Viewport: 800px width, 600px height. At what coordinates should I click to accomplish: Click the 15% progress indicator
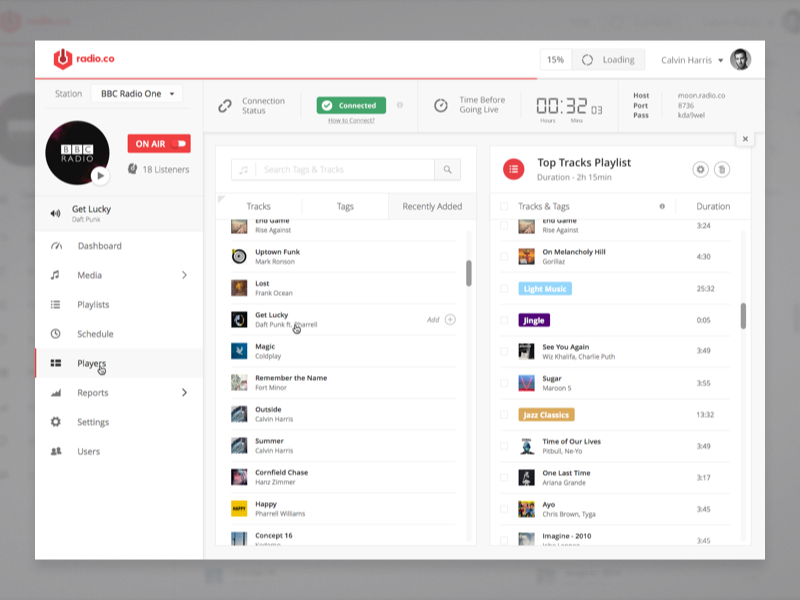click(556, 60)
